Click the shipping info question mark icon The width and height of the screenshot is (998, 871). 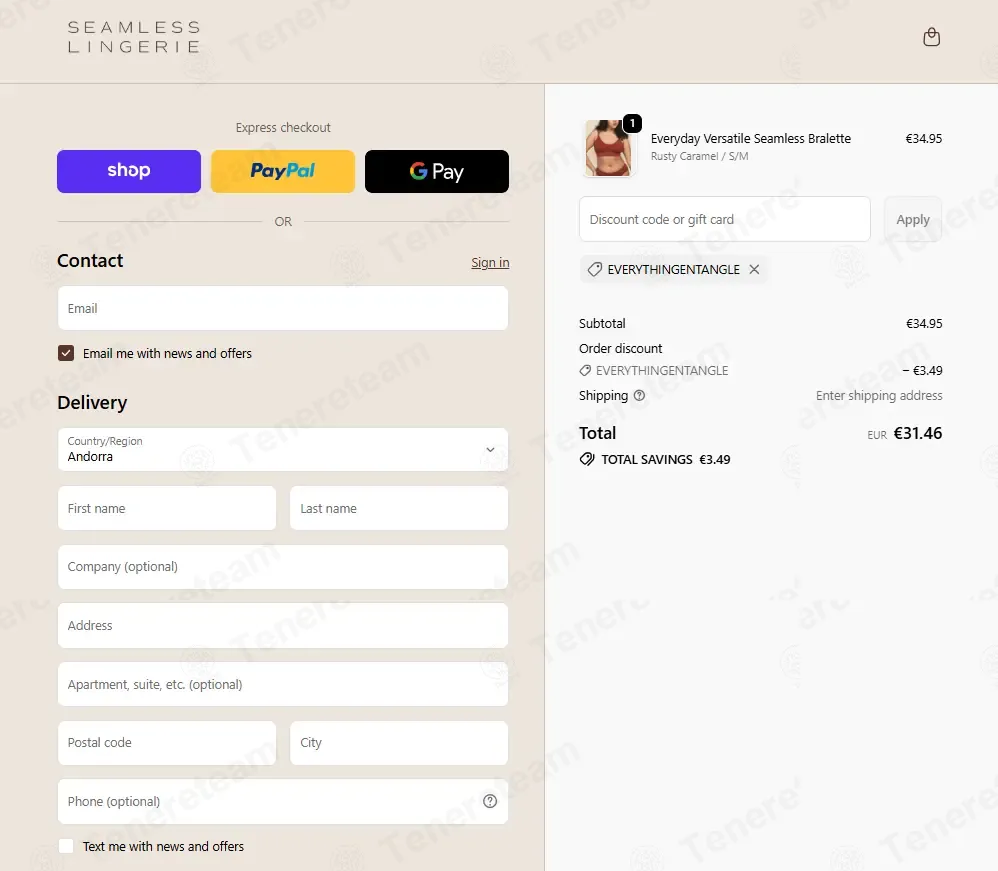pyautogui.click(x=640, y=395)
